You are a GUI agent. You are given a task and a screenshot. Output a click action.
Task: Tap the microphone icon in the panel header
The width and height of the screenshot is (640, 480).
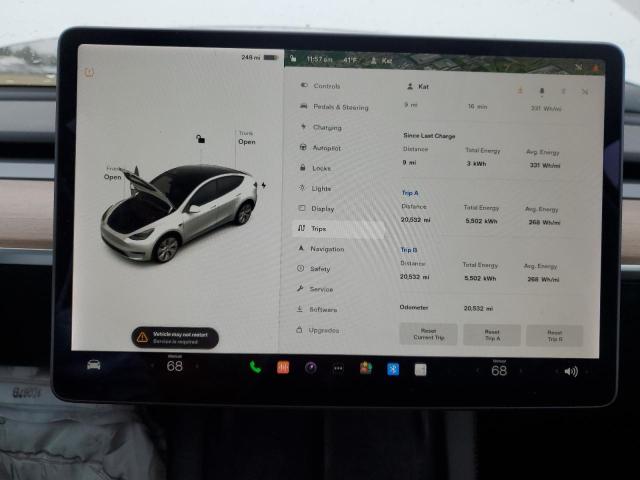point(542,91)
